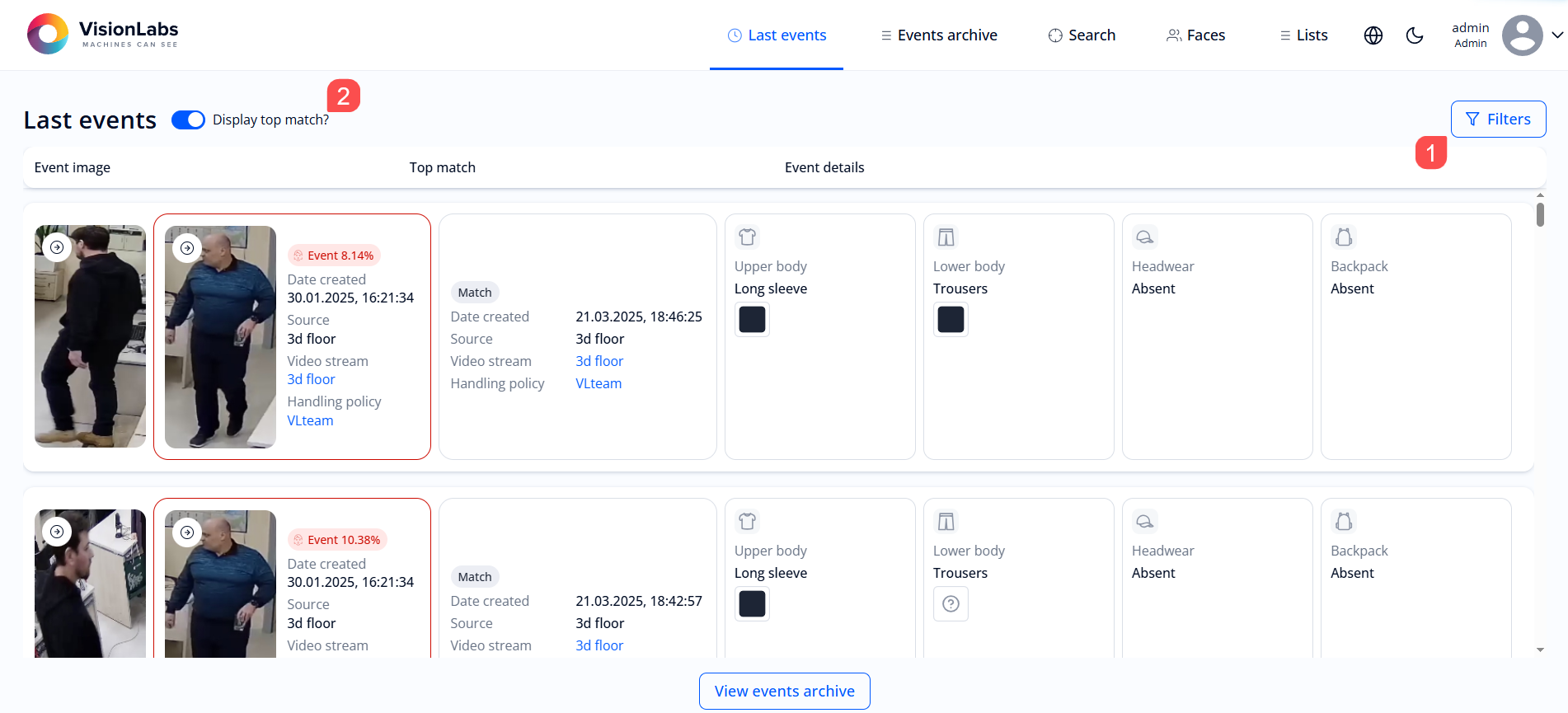The height and width of the screenshot is (713, 1568).
Task: Click date 21.03.2025, 18:42:57
Action: pyautogui.click(x=639, y=601)
